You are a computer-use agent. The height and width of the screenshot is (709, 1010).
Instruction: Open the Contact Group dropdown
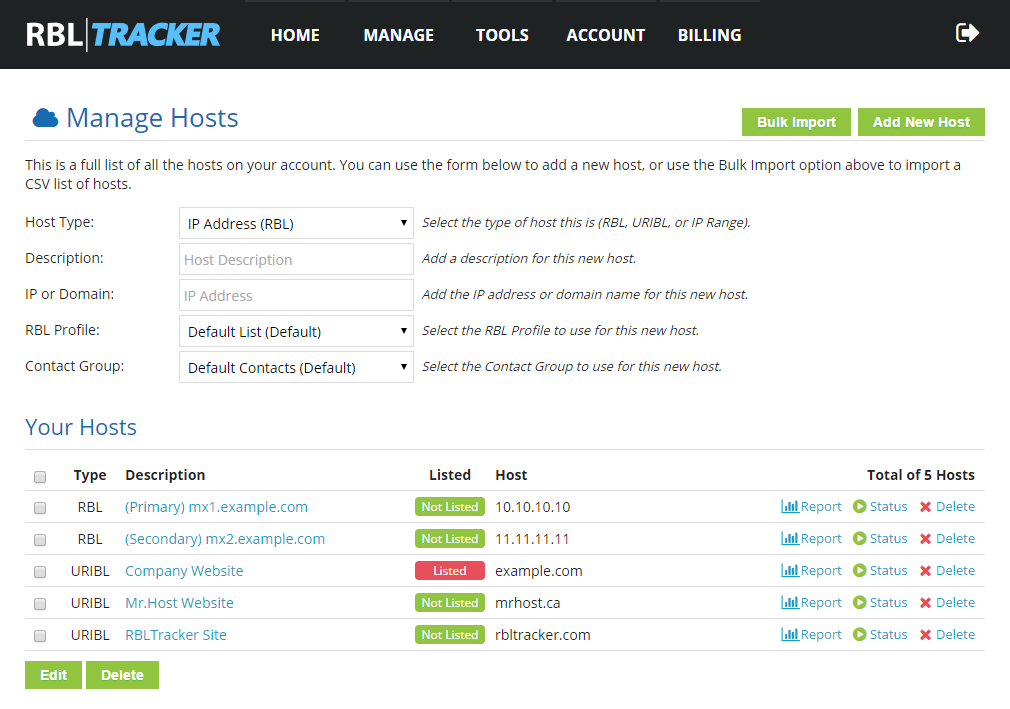pyautogui.click(x=296, y=368)
